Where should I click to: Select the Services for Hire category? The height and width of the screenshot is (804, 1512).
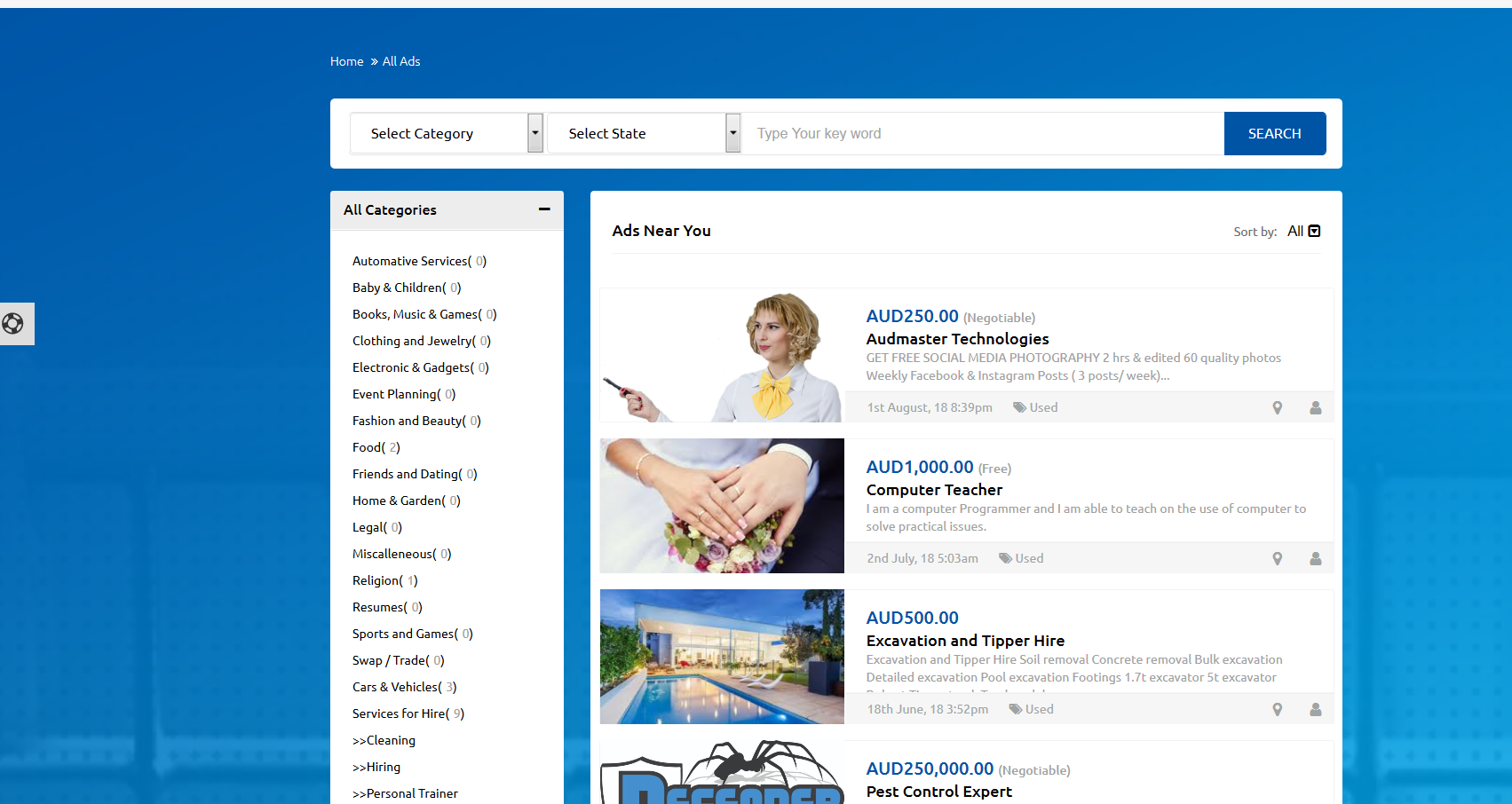(400, 713)
